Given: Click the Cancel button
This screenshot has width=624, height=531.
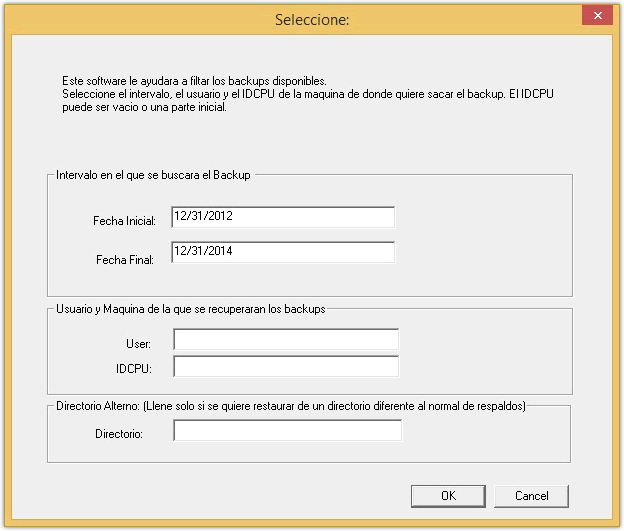Looking at the screenshot, I should [x=531, y=496].
